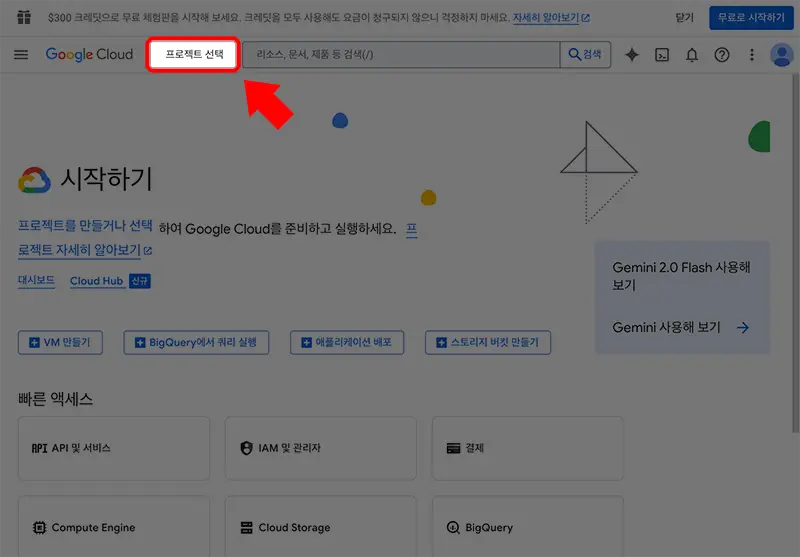Viewport: 800px width, 557px height.
Task: Open the user account avatar
Action: (782, 55)
